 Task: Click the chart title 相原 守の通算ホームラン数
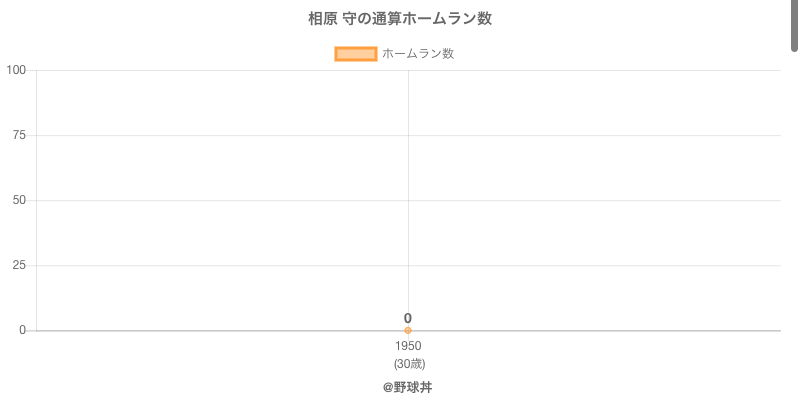pyautogui.click(x=400, y=18)
